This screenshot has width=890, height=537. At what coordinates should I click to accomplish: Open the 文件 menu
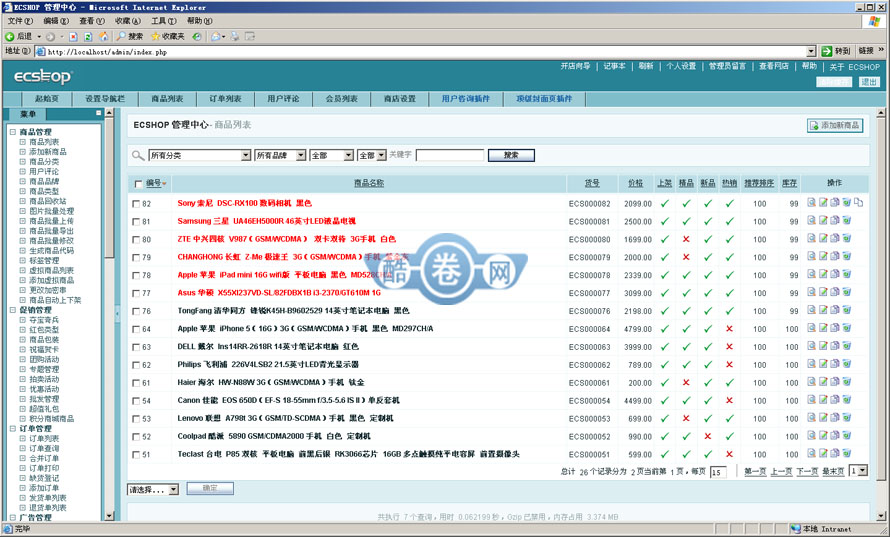20,21
